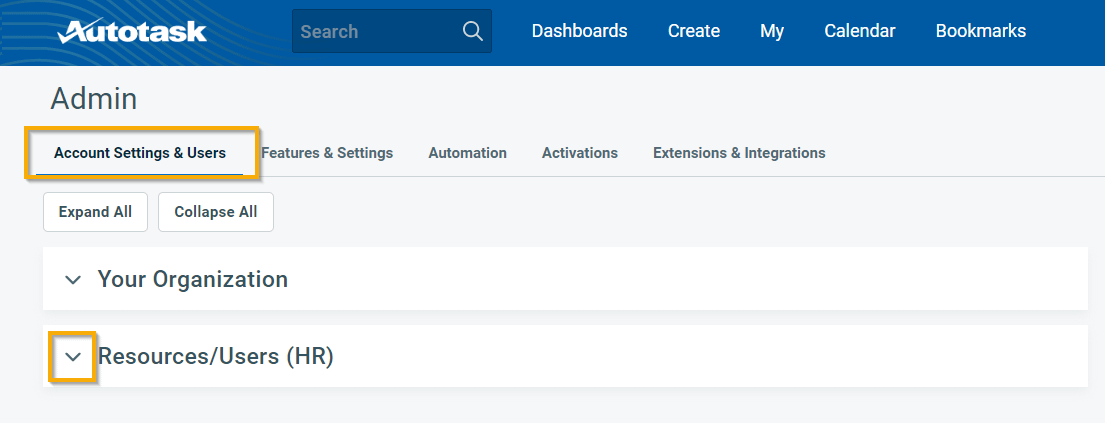Screen dimensions: 1105x423
Task: Open the My menu
Action: (x=771, y=31)
